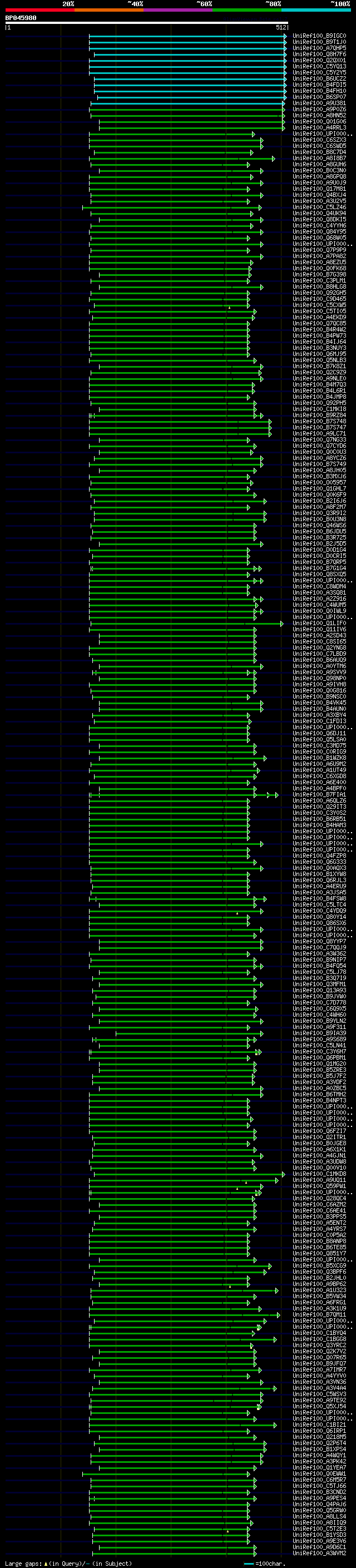
Task: Click the red 20% identity legend segment
Action: (40, 11)
